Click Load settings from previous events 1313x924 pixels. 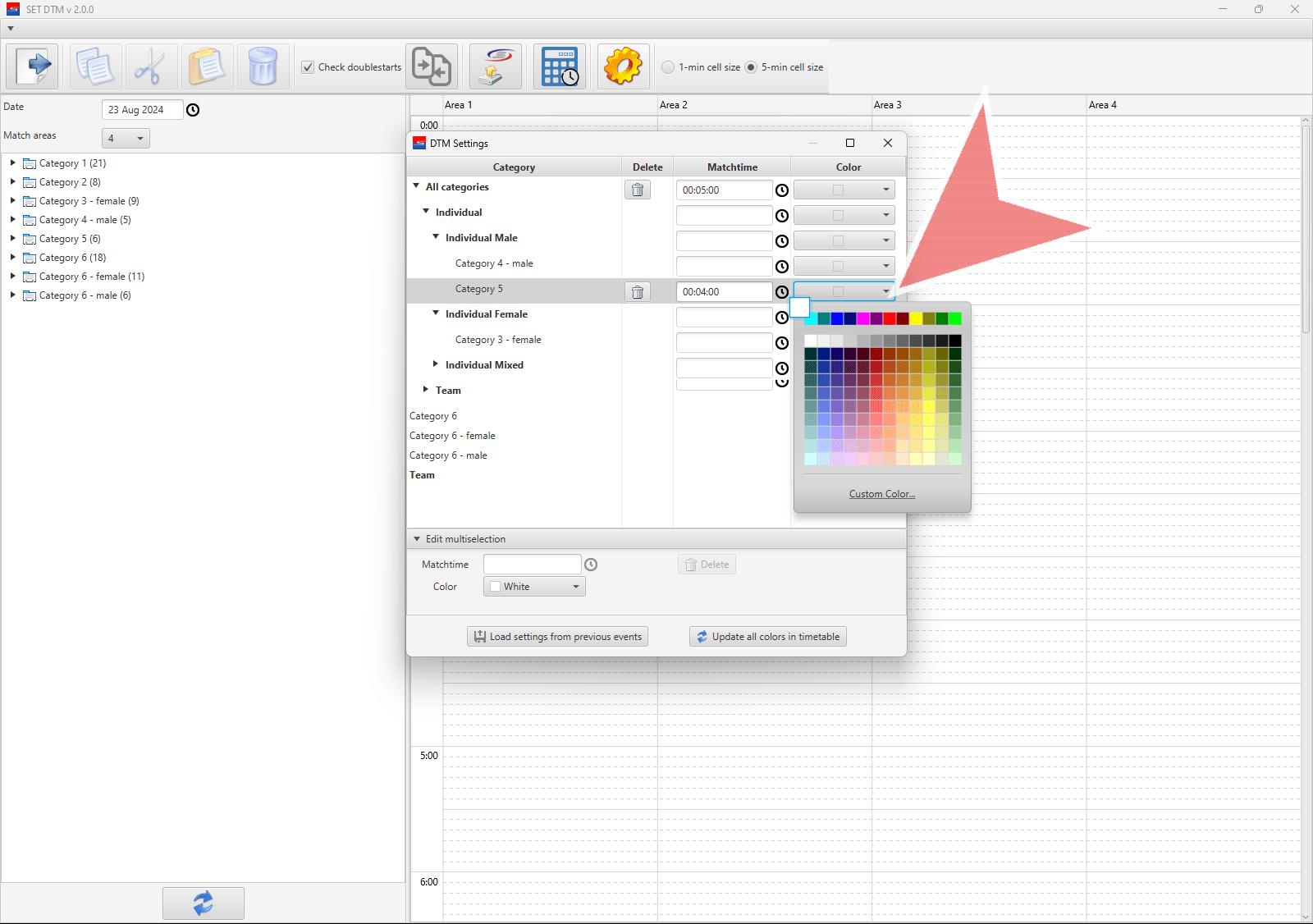[x=557, y=637]
